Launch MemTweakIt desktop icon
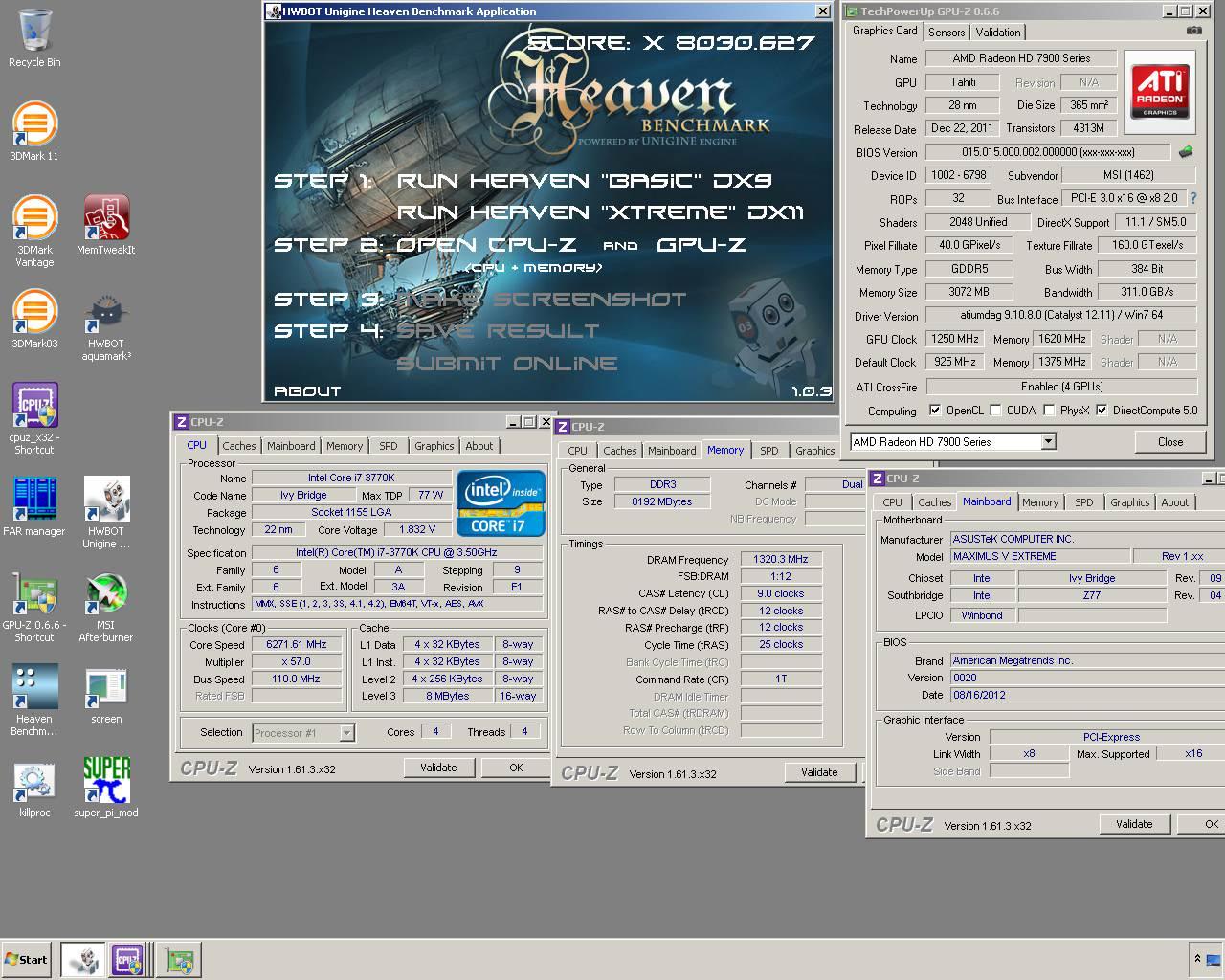 [x=106, y=225]
